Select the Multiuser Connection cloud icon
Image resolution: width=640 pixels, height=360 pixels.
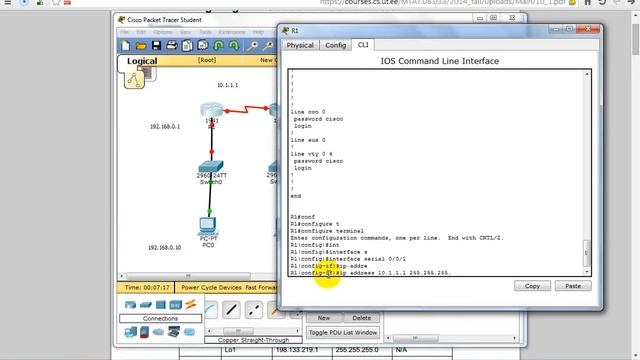pos(189,332)
